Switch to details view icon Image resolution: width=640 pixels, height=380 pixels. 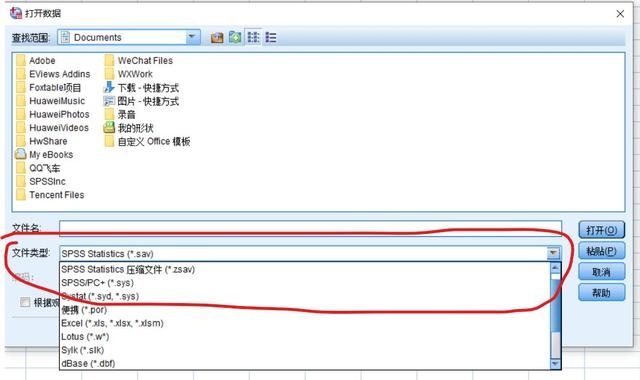271,38
